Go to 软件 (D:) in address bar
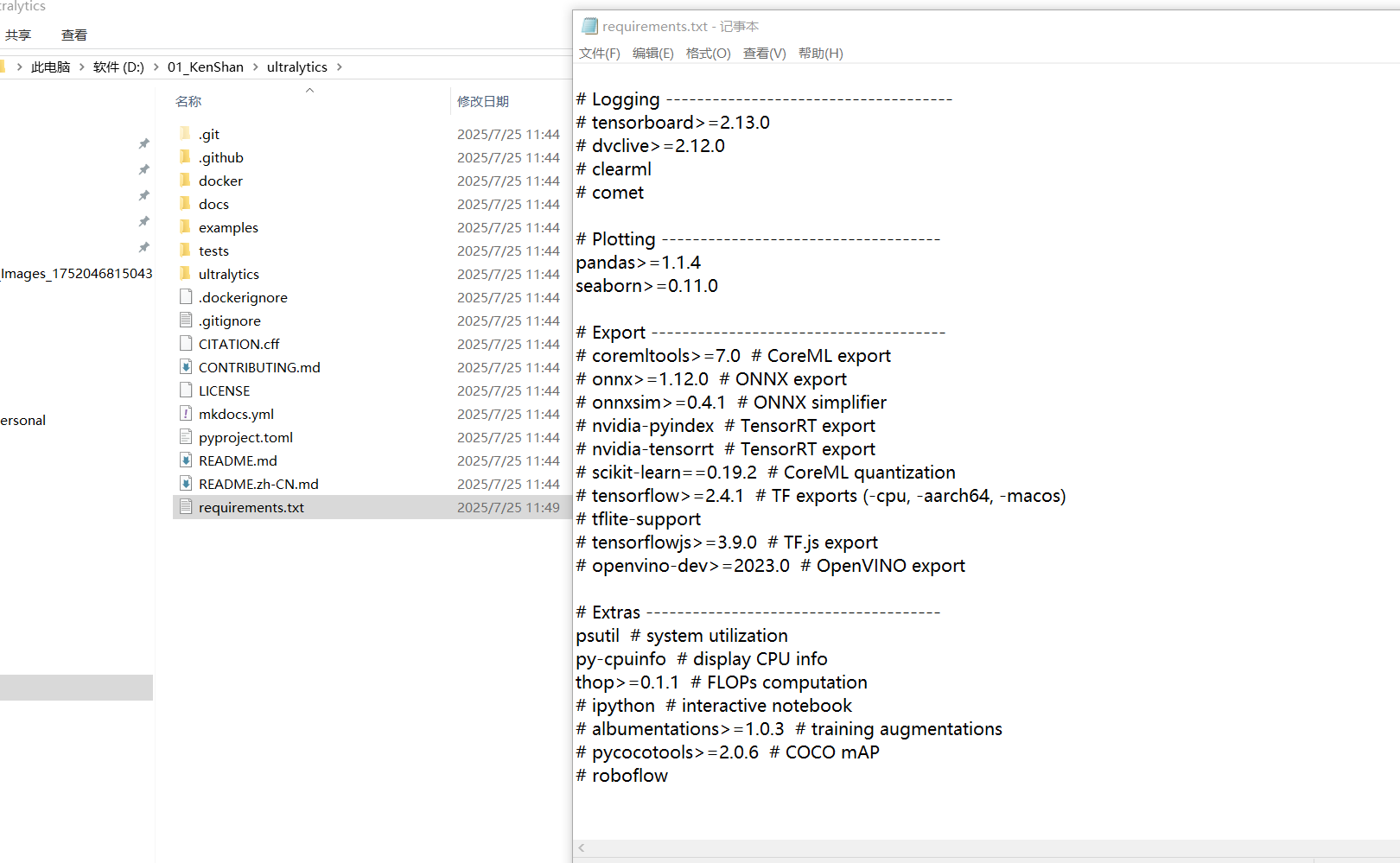This screenshot has height=863, width=1400. [x=118, y=67]
